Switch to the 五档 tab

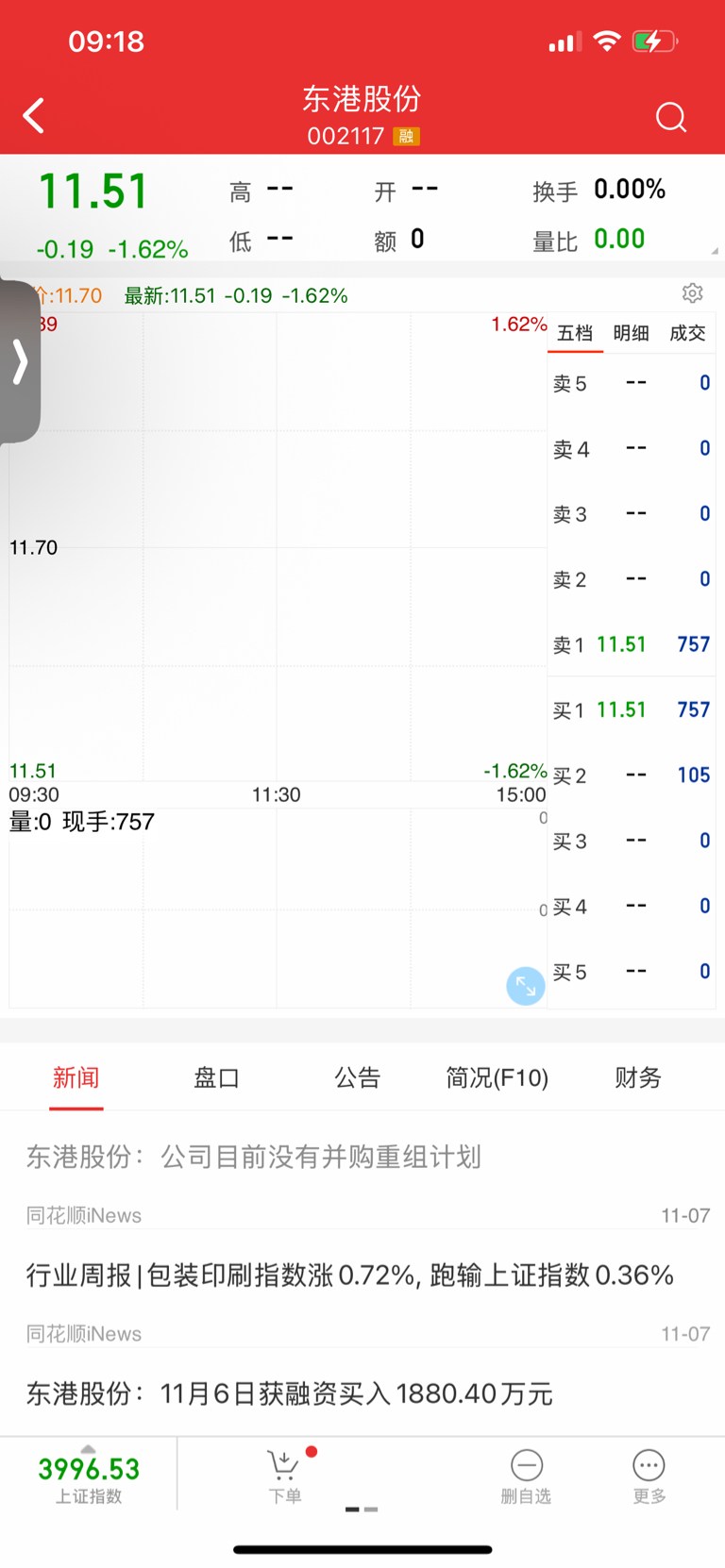point(575,333)
